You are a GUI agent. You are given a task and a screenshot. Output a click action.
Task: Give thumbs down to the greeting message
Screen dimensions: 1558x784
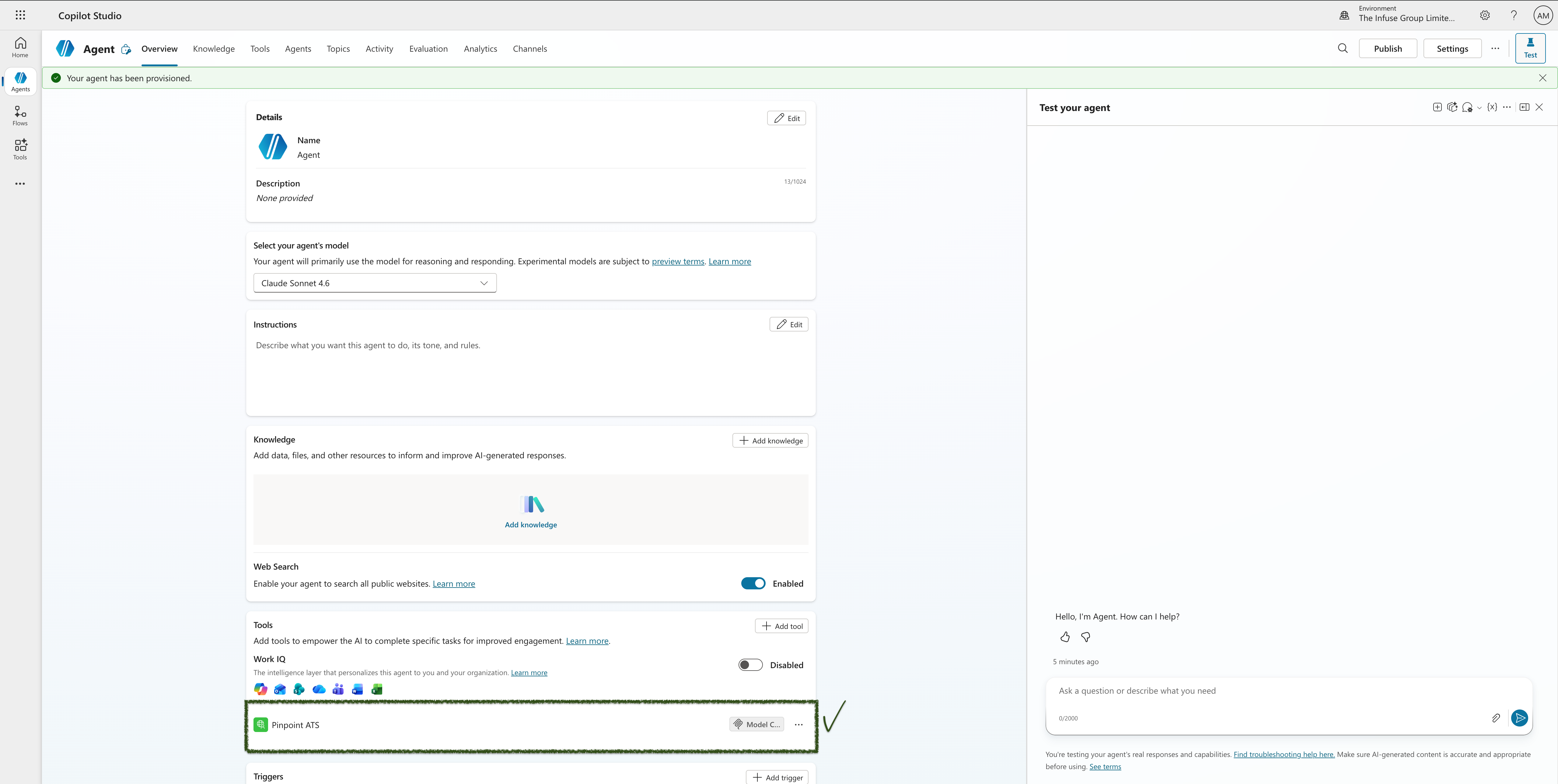(x=1086, y=637)
